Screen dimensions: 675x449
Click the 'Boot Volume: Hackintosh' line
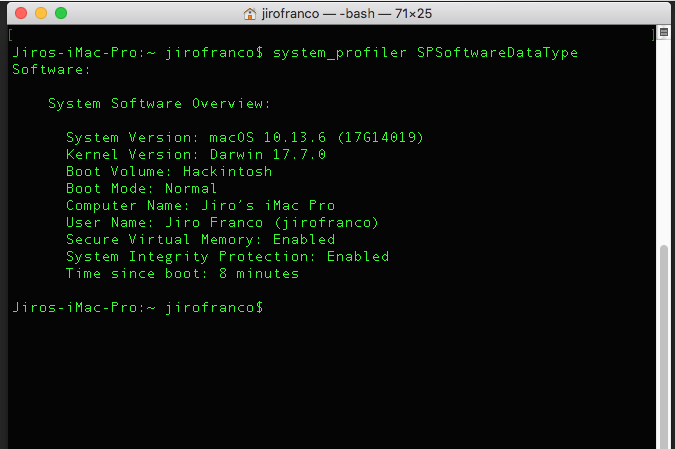(x=169, y=171)
